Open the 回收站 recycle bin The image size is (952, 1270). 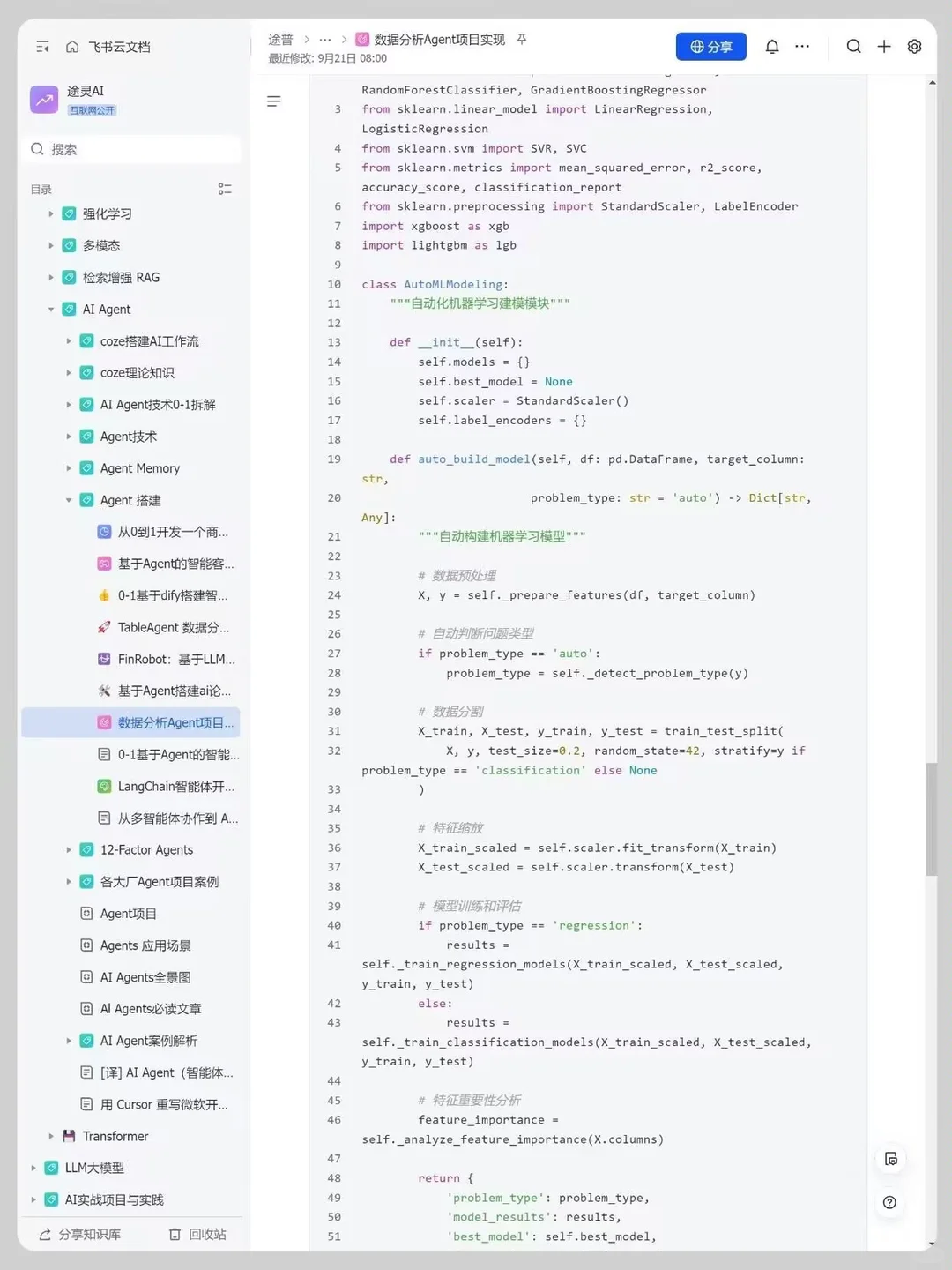click(198, 1234)
